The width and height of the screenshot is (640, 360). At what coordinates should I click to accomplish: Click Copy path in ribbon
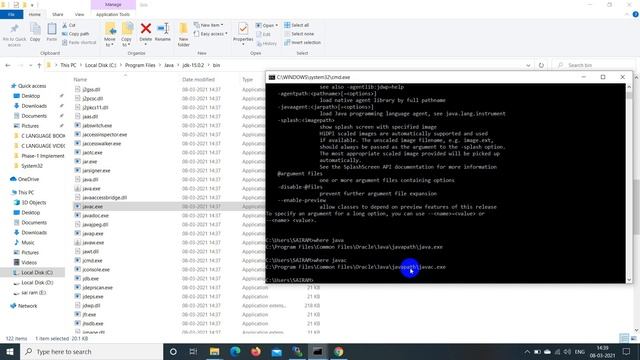point(76,34)
